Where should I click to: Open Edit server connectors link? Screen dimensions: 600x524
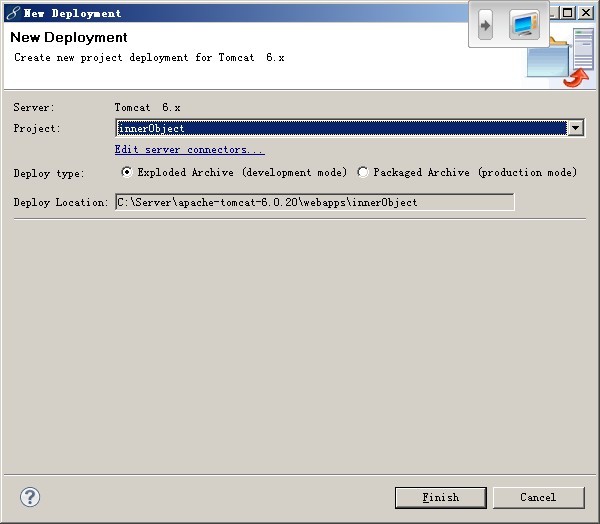[x=189, y=149]
